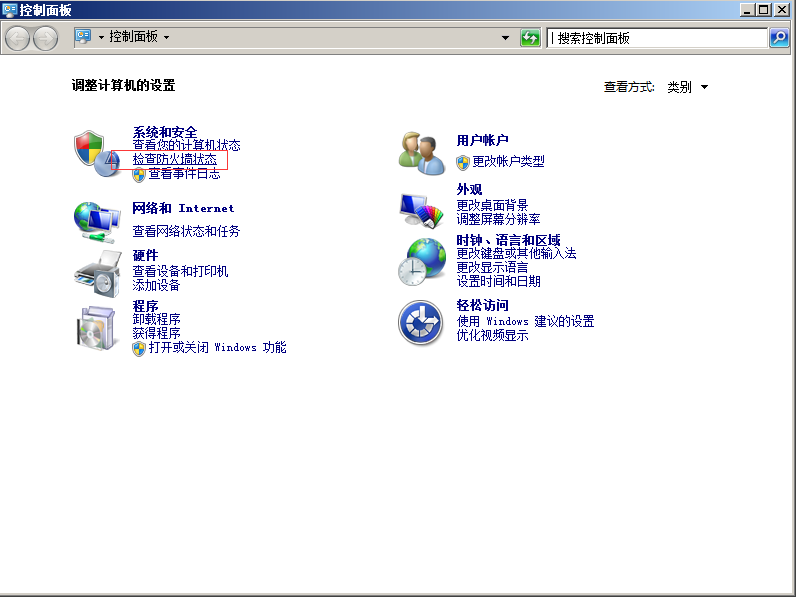Click inside the 搜索控制面板 search field

coord(655,38)
